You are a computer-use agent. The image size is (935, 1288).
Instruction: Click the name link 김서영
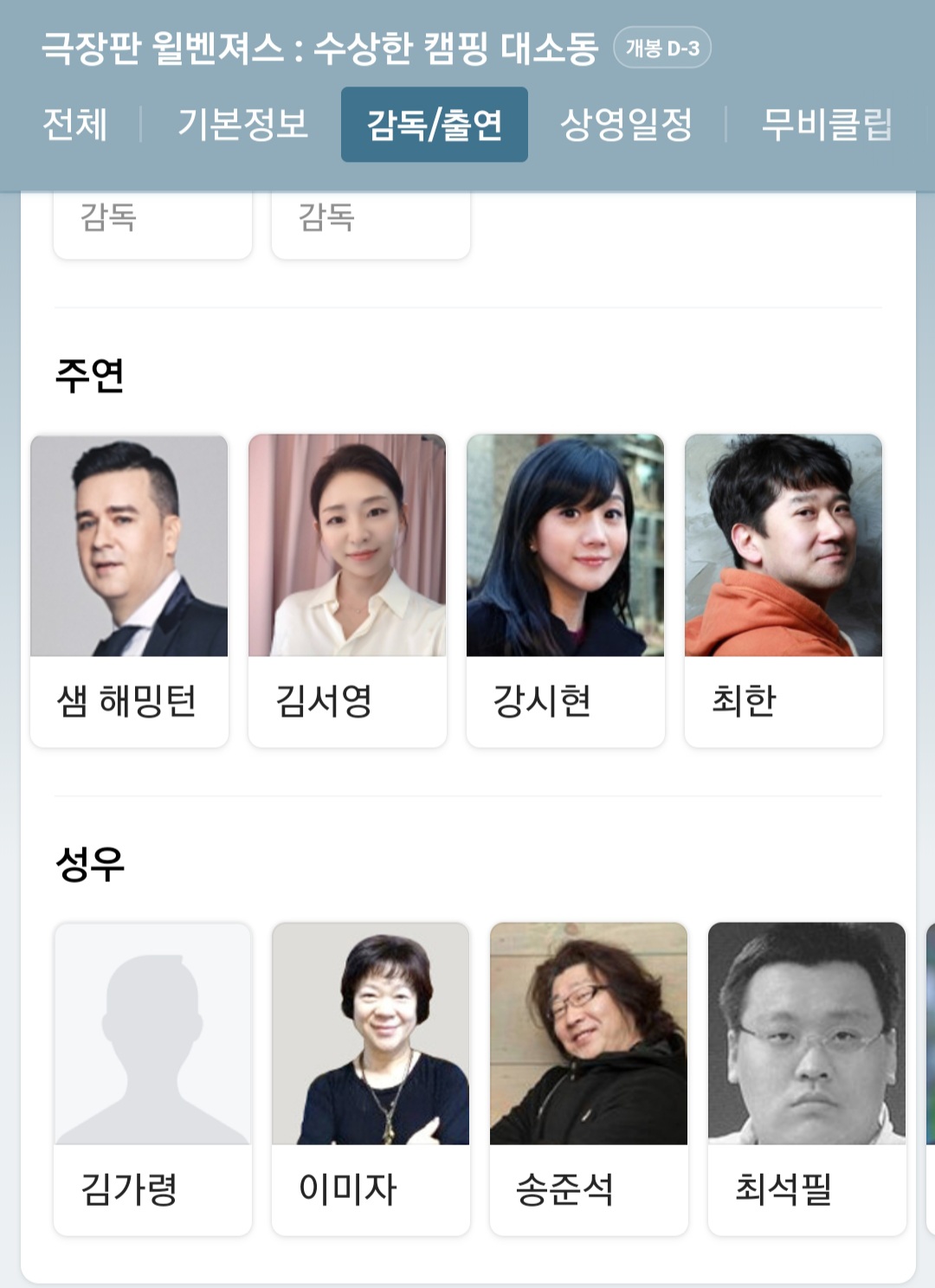(324, 701)
